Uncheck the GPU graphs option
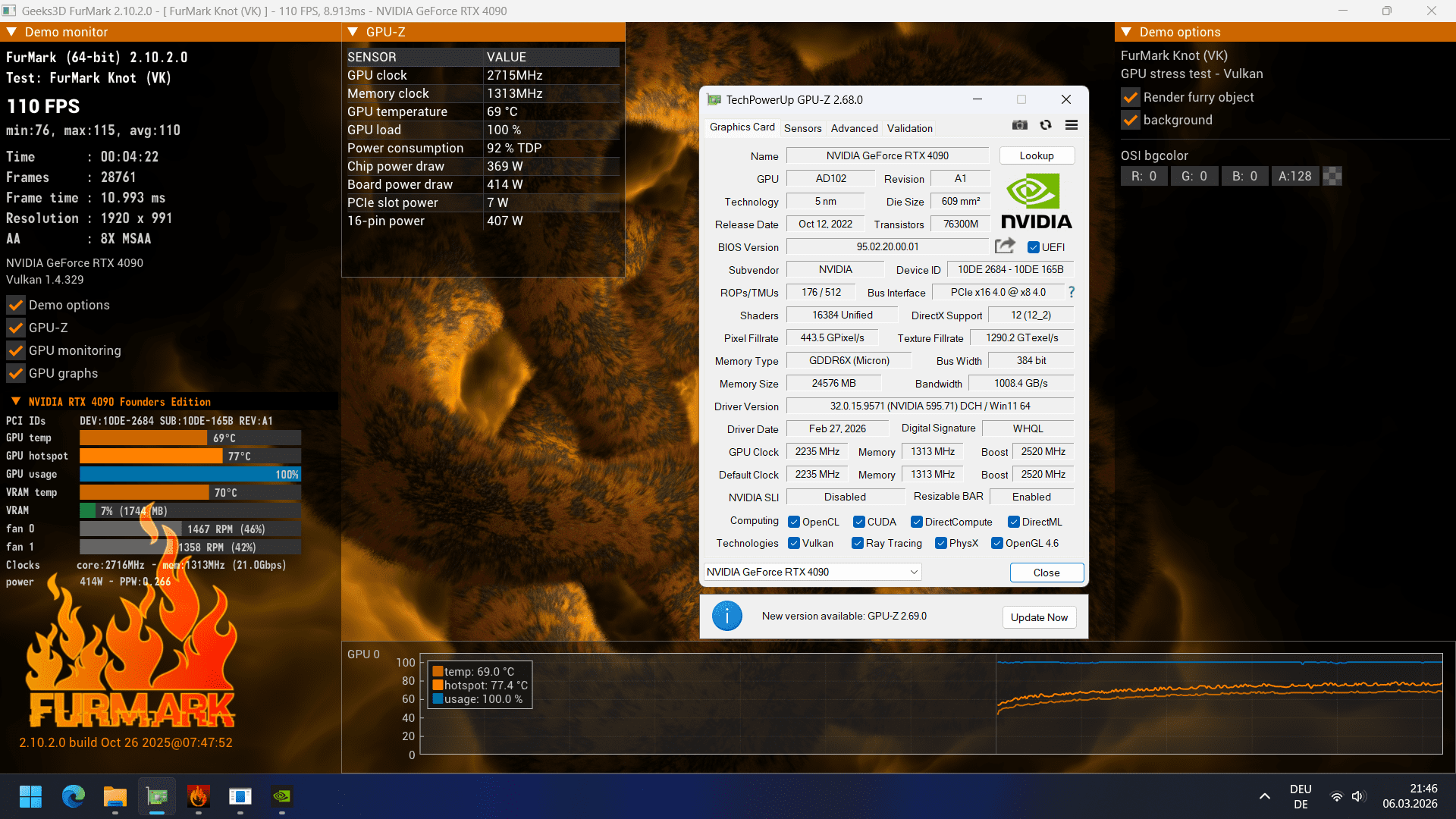1456x819 pixels. (16, 373)
